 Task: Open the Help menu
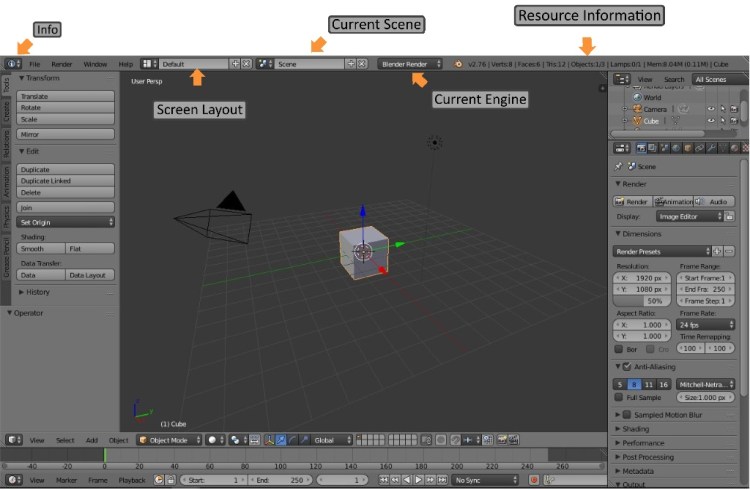125,64
